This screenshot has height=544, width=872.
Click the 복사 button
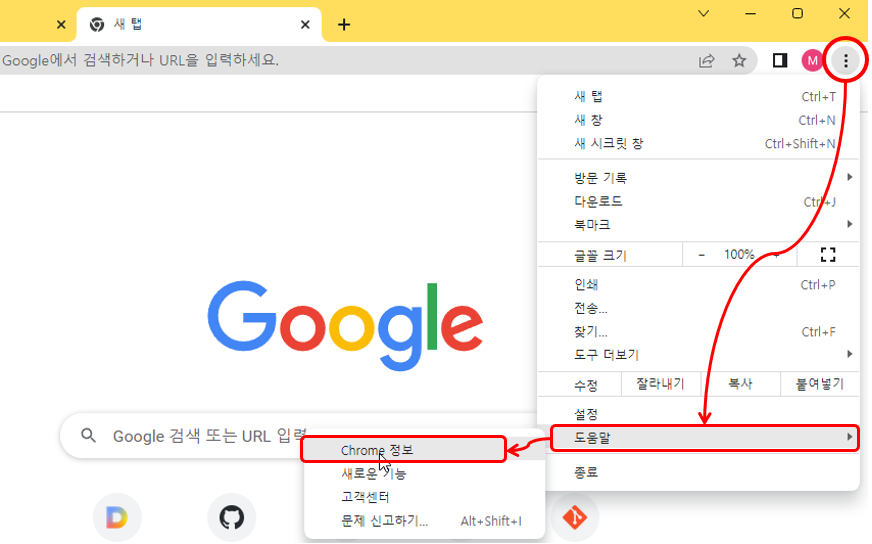[740, 384]
